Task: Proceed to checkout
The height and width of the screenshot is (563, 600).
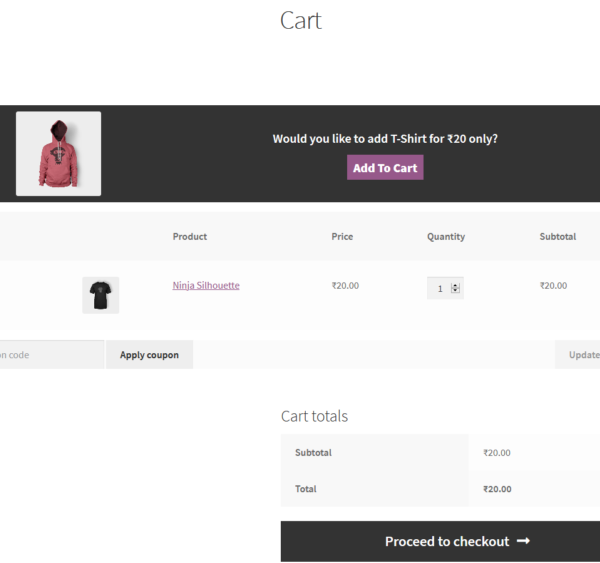Action: click(x=440, y=541)
